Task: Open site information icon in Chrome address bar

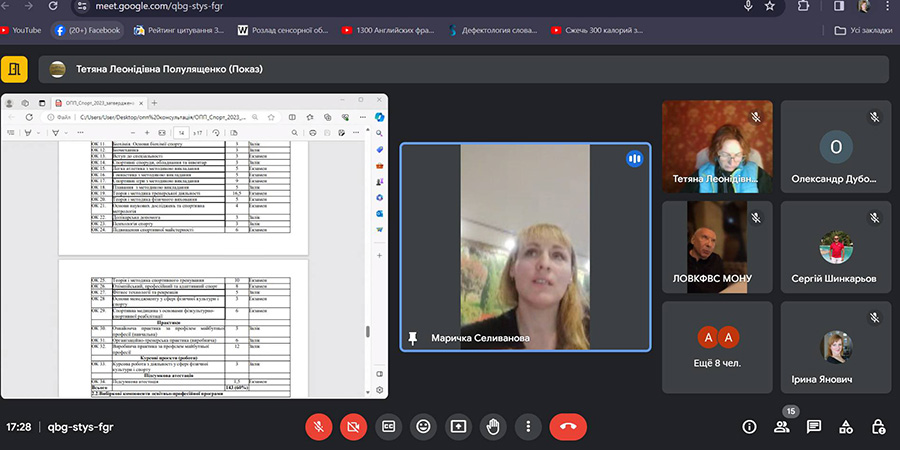Action: pos(82,6)
